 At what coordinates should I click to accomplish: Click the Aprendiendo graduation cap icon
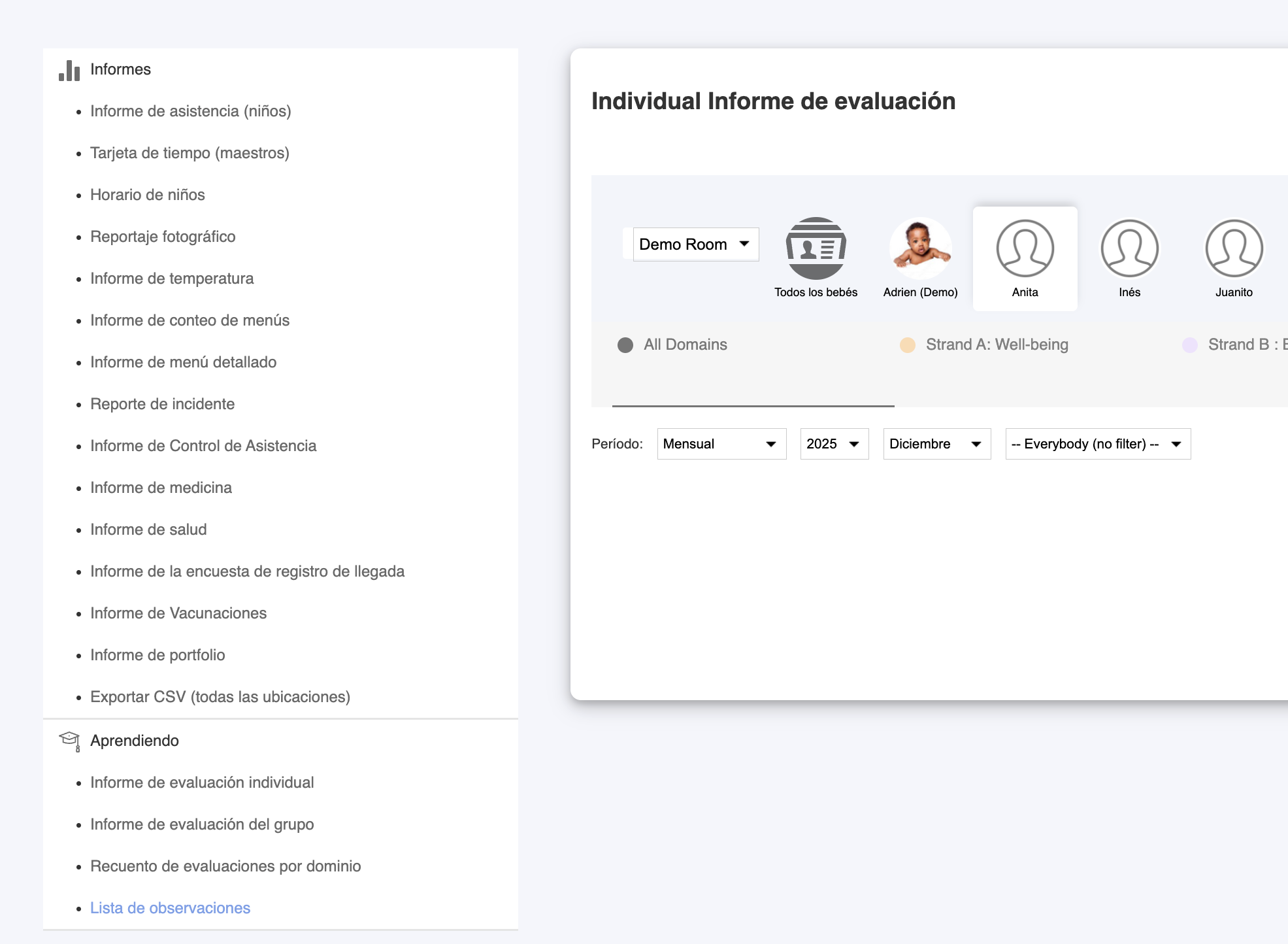click(x=69, y=741)
